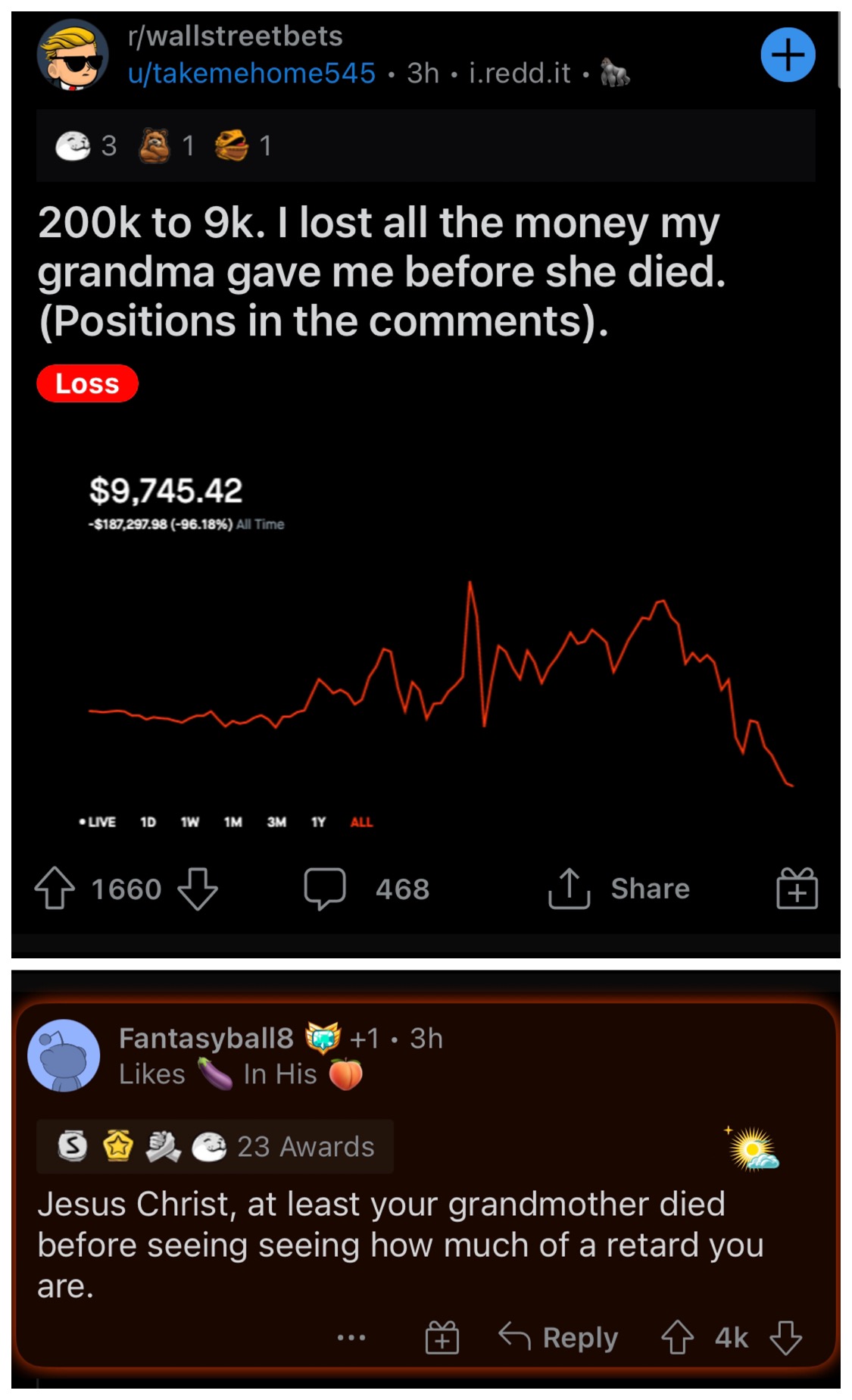Tap the post share icon

point(569,888)
